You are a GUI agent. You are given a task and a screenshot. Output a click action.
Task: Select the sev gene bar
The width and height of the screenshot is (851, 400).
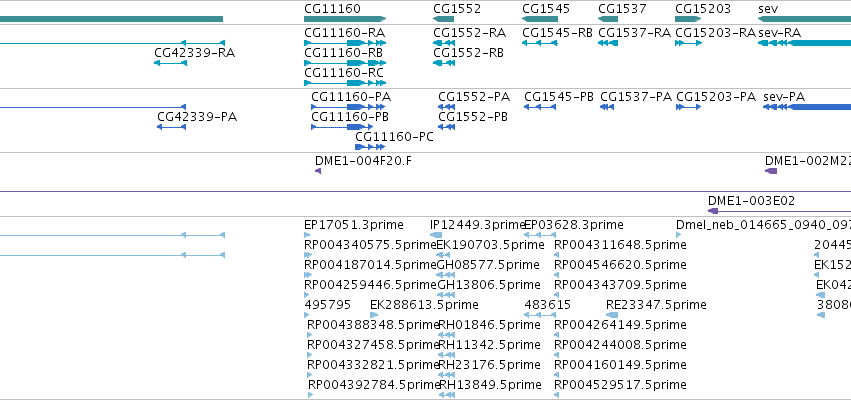click(804, 19)
